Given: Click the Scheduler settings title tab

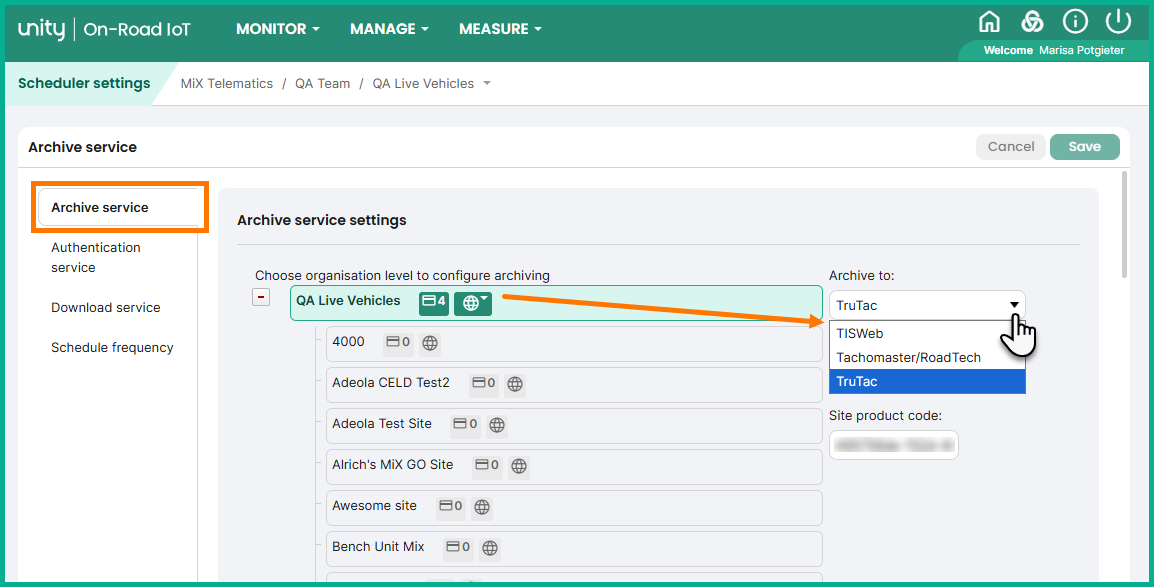Looking at the screenshot, I should click(84, 83).
